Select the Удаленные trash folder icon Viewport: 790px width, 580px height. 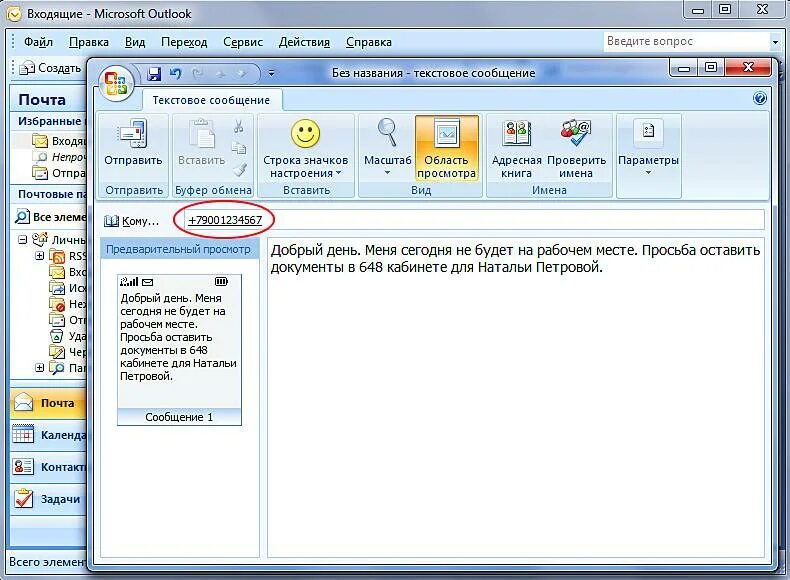[x=57, y=336]
